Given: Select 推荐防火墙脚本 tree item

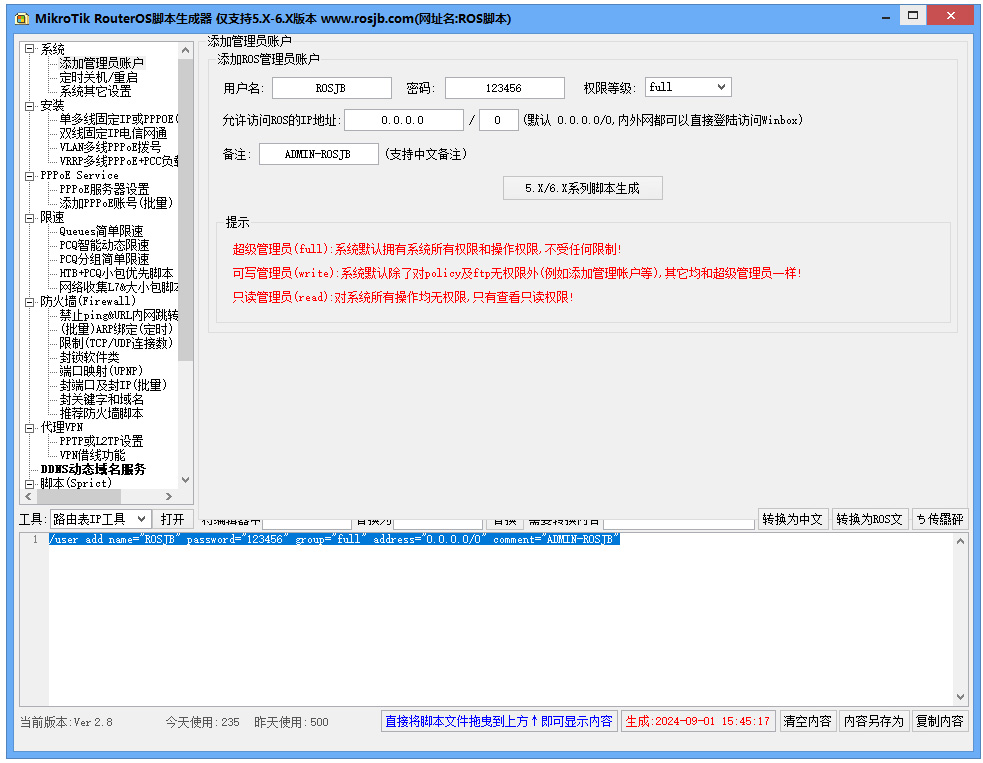Looking at the screenshot, I should point(102,413).
